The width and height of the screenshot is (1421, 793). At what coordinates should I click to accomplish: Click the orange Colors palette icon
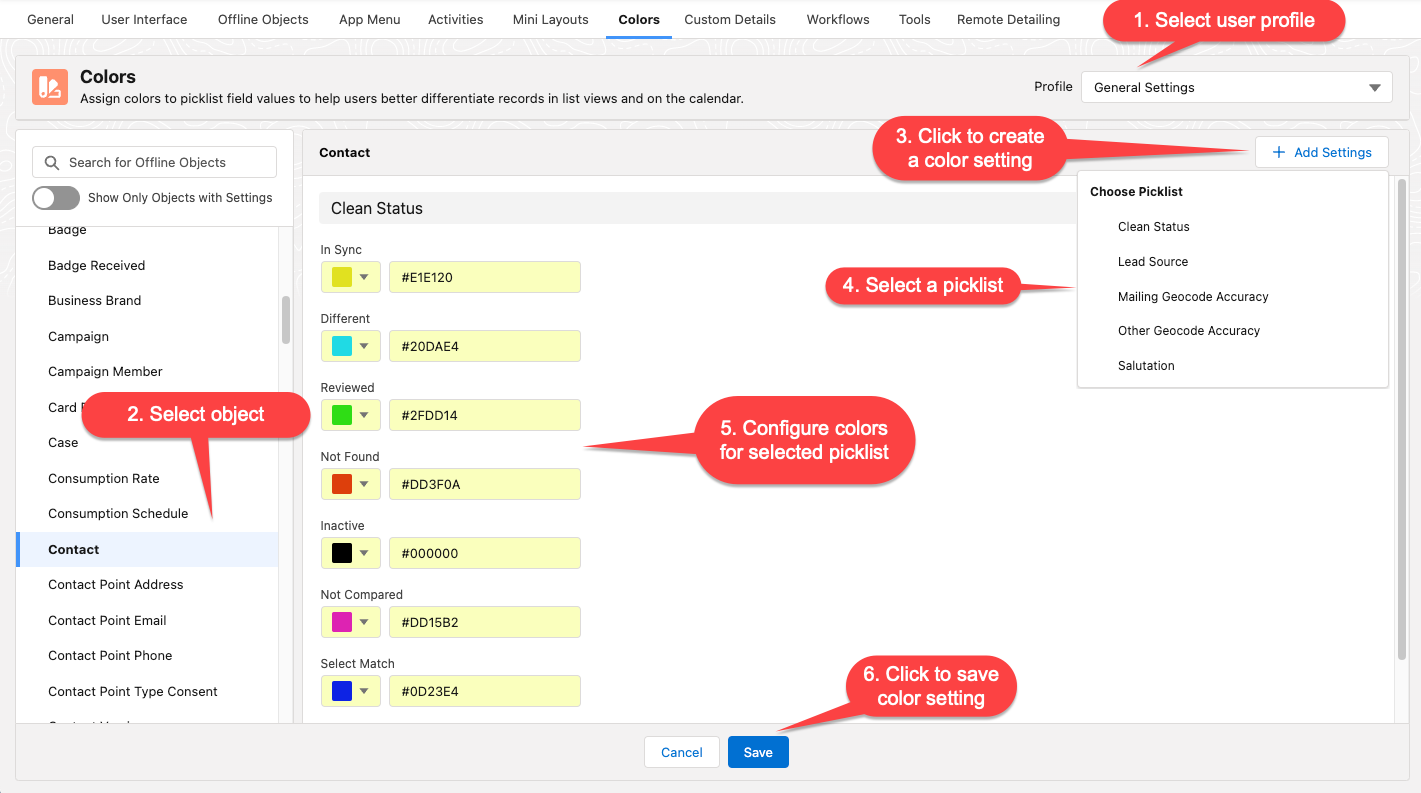(49, 87)
